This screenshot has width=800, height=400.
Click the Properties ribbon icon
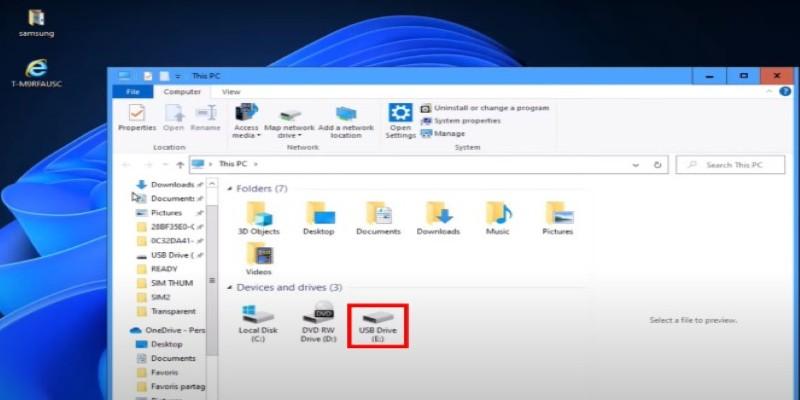tap(137, 113)
